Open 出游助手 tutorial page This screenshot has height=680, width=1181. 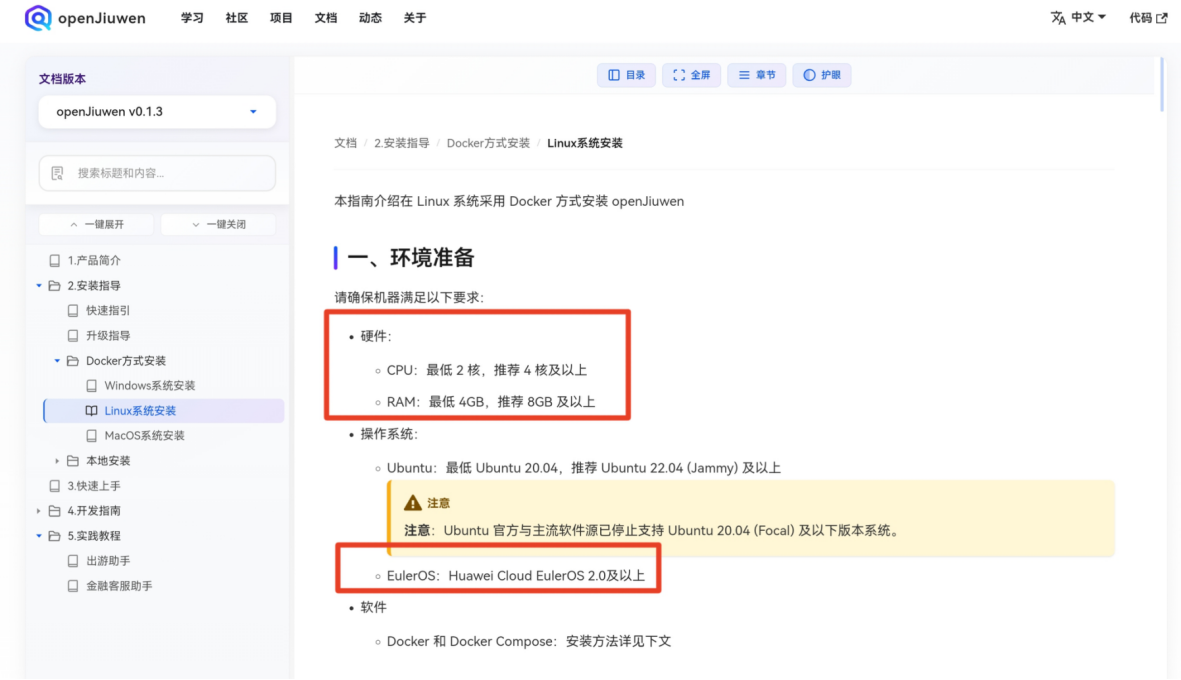coord(108,561)
